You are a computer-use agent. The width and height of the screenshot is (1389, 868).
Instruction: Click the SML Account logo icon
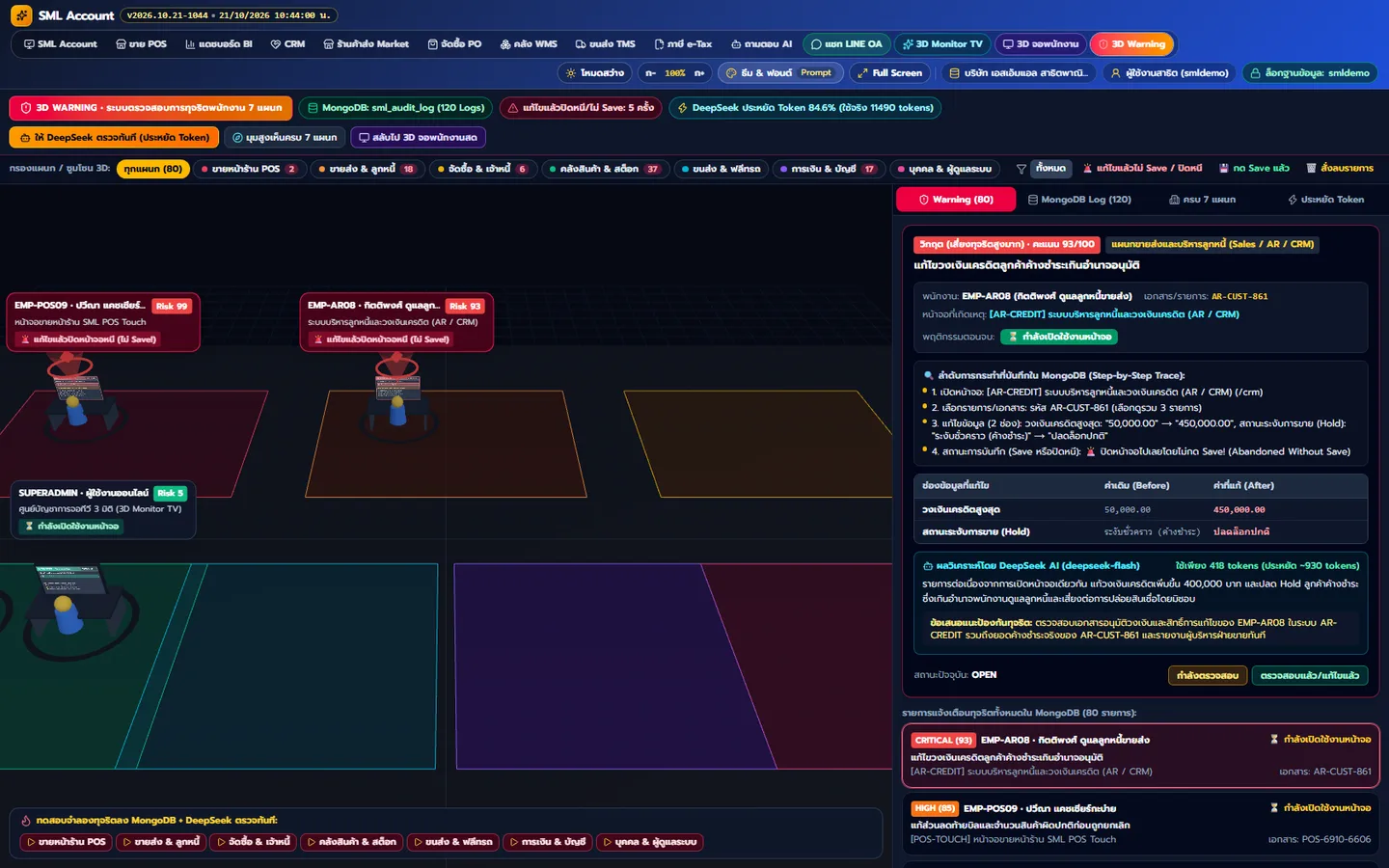[21, 15]
